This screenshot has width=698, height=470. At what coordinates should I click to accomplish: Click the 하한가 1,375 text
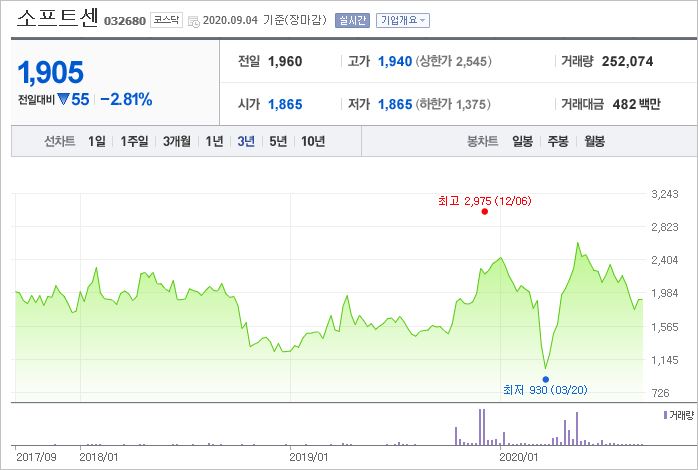[x=453, y=105]
